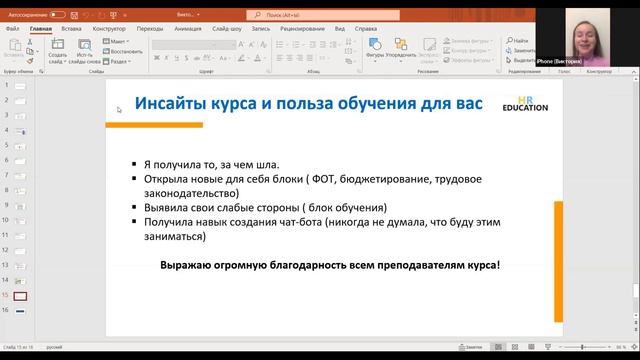Click the decrease font size icon
Viewport: 640px width, 360px height.
[x=251, y=44]
